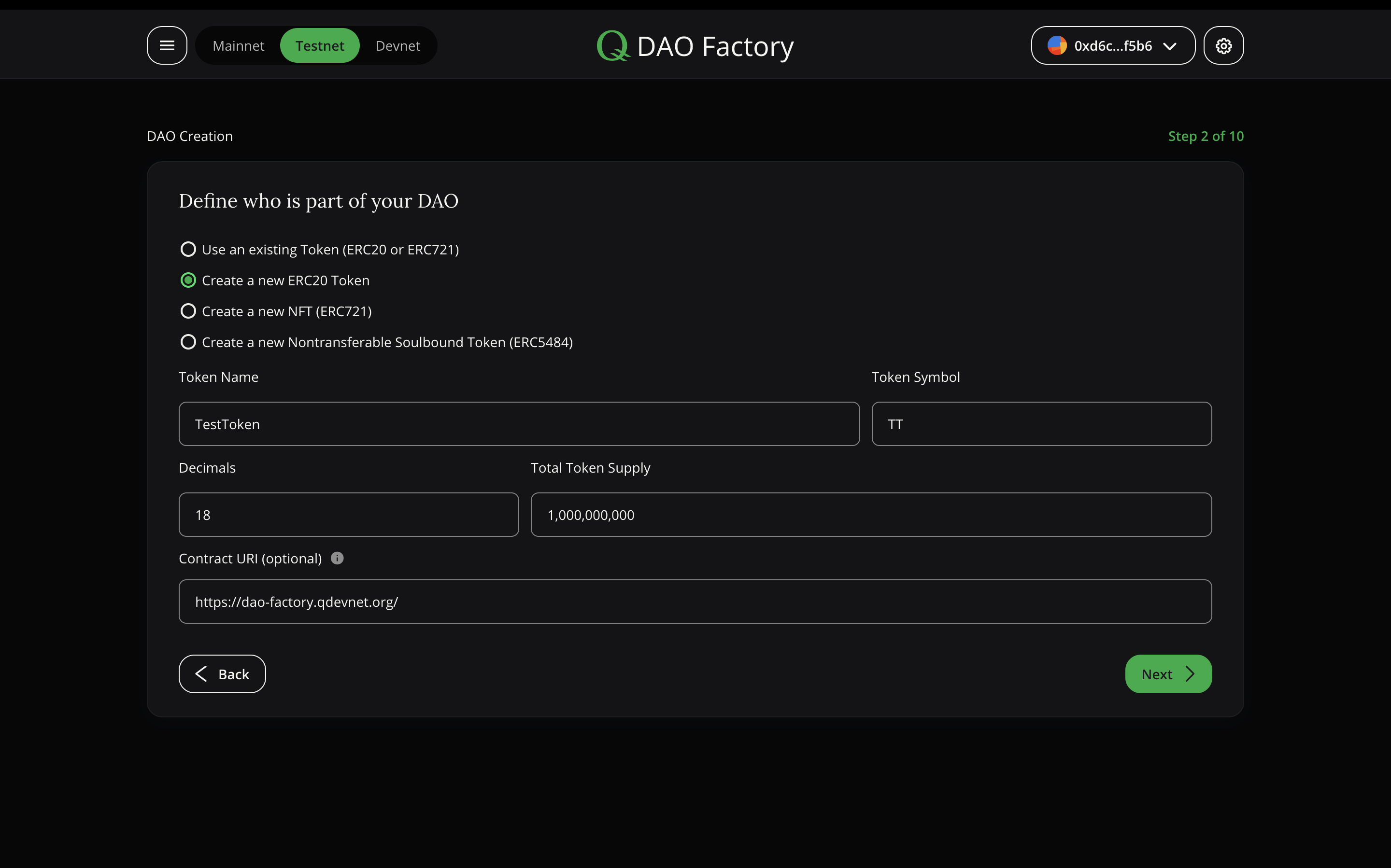
Task: Click the info tooltip icon for Contract URI
Action: click(x=337, y=558)
